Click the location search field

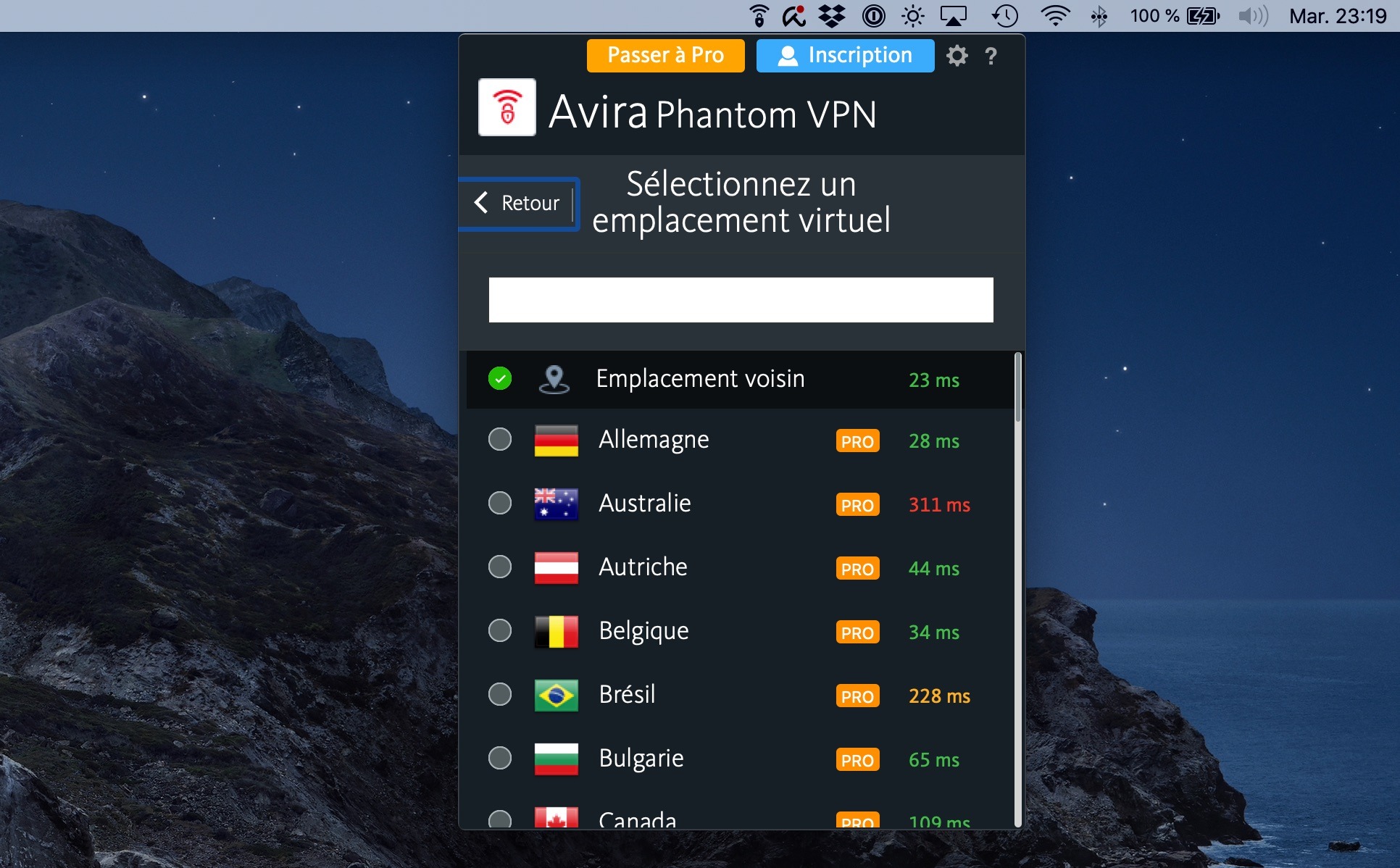741,300
